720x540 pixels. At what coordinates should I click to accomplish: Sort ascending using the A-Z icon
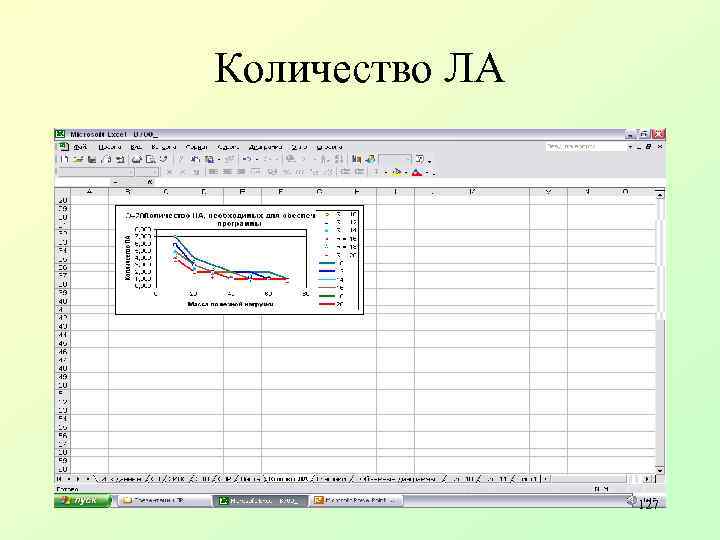[x=324, y=159]
